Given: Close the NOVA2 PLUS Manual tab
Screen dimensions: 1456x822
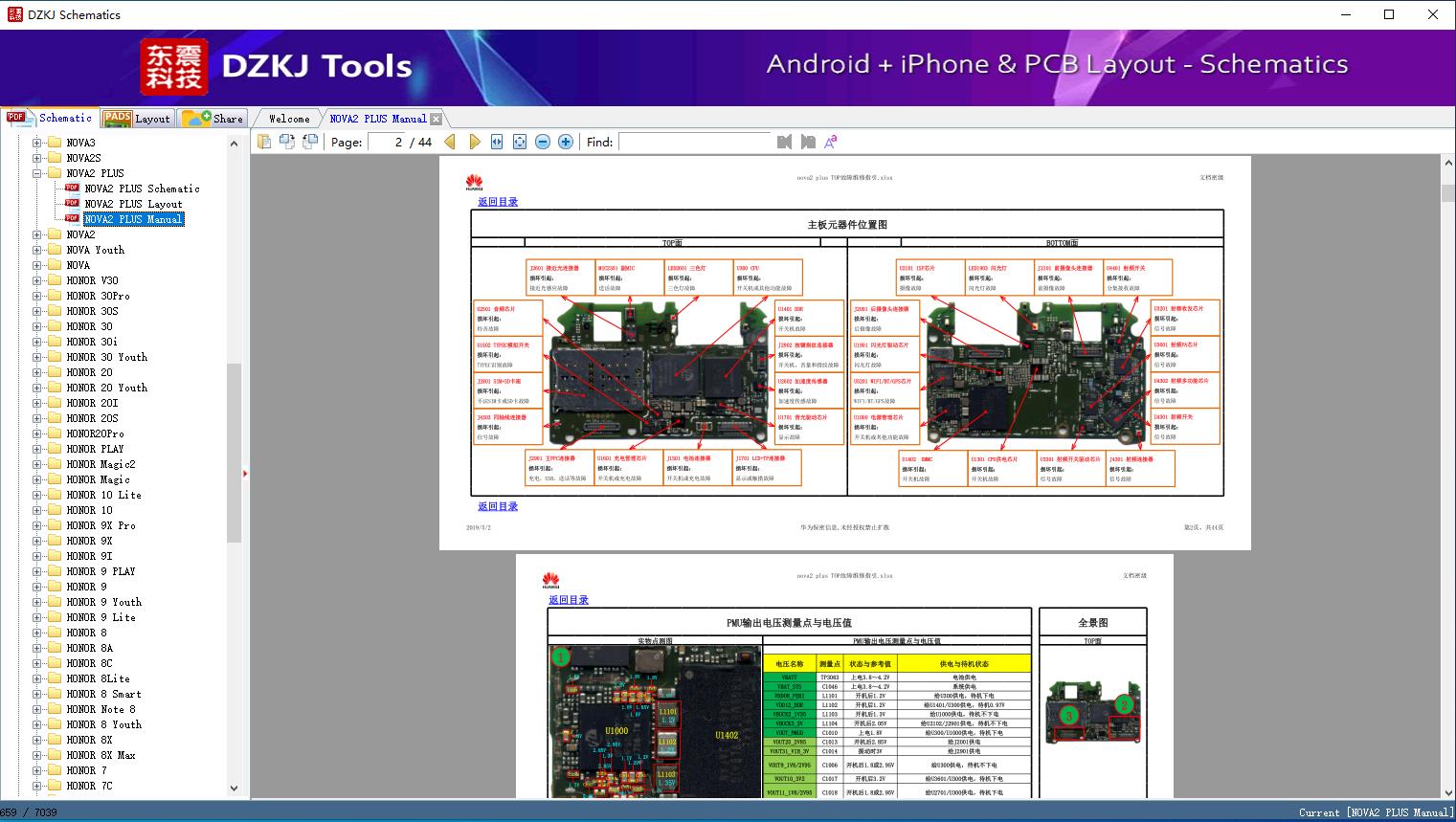Looking at the screenshot, I should click(x=437, y=120).
